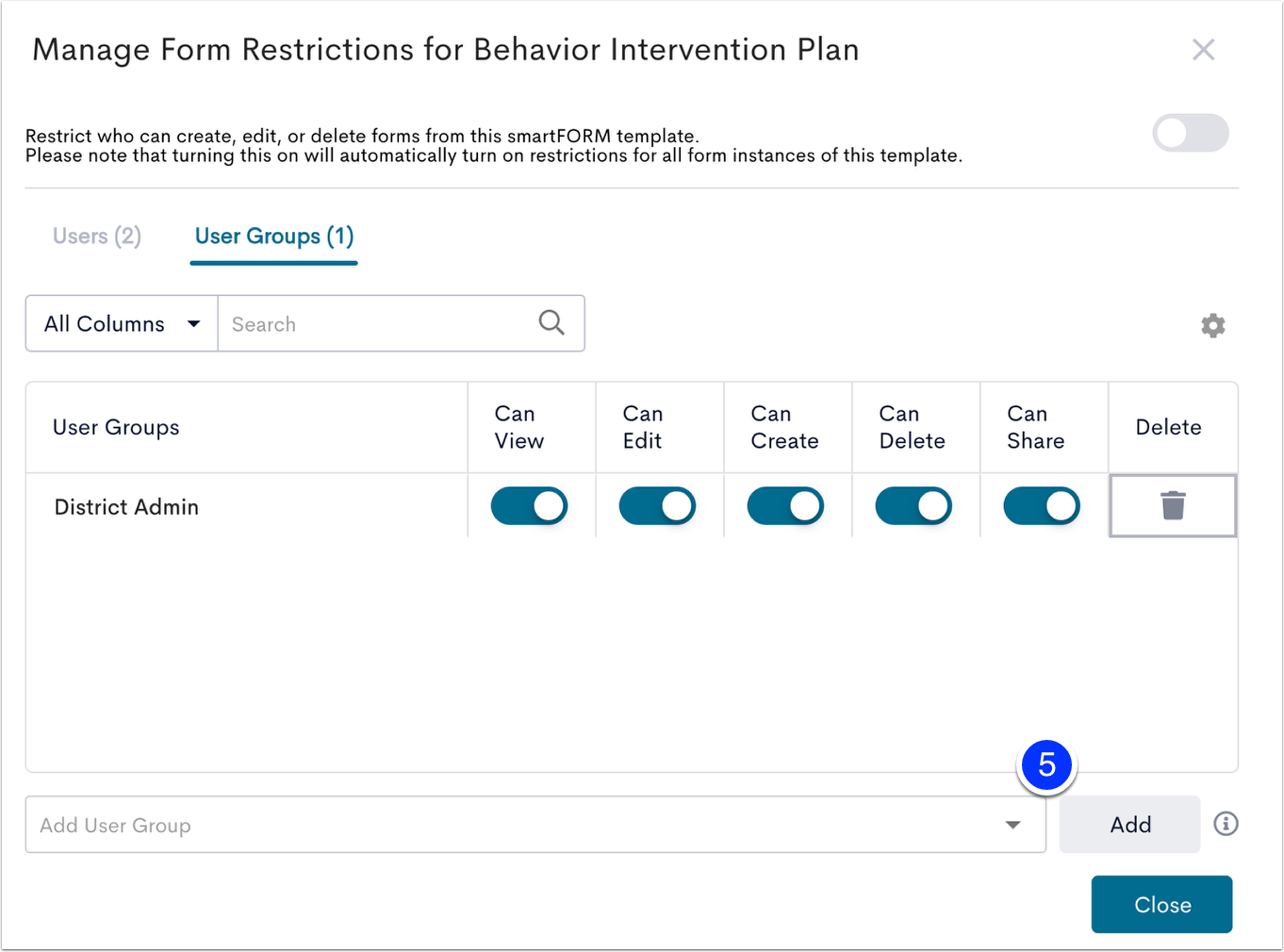Toggle the template restriction switch
Viewport: 1284px width, 952px height.
point(1191,133)
